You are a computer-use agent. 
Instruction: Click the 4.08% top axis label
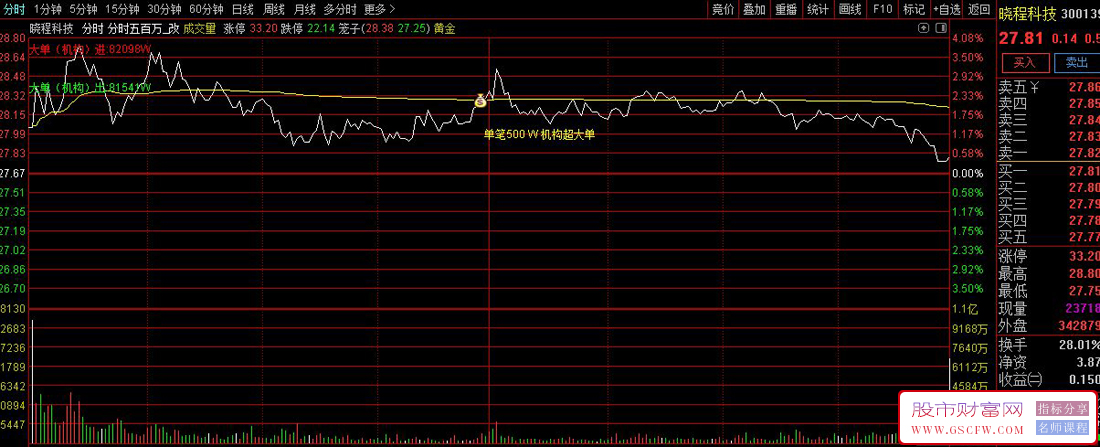[968, 38]
